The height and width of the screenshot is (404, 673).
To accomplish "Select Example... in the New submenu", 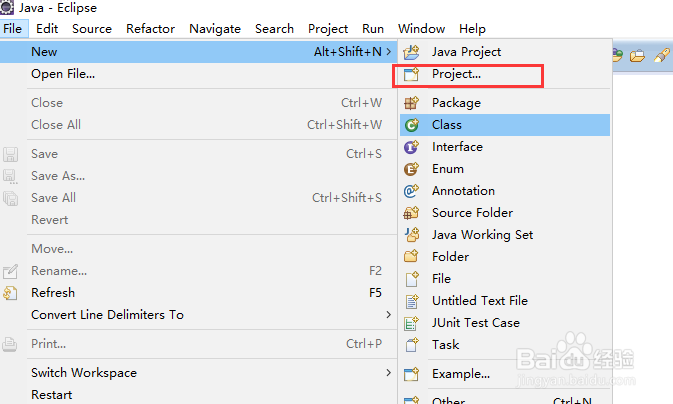I will pyautogui.click(x=460, y=374).
